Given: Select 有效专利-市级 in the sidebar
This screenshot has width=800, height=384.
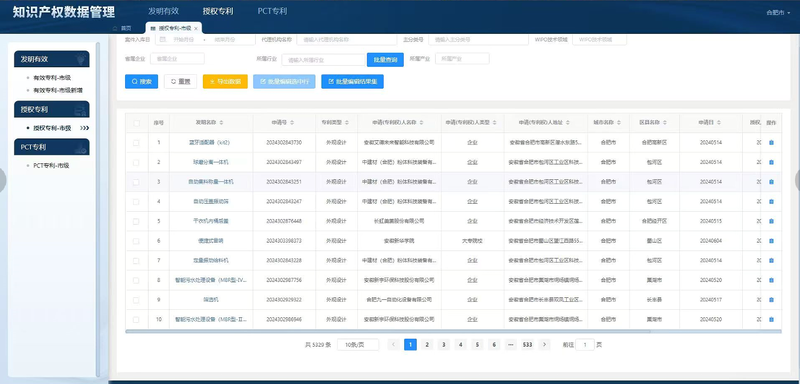Looking at the screenshot, I should click(52, 78).
